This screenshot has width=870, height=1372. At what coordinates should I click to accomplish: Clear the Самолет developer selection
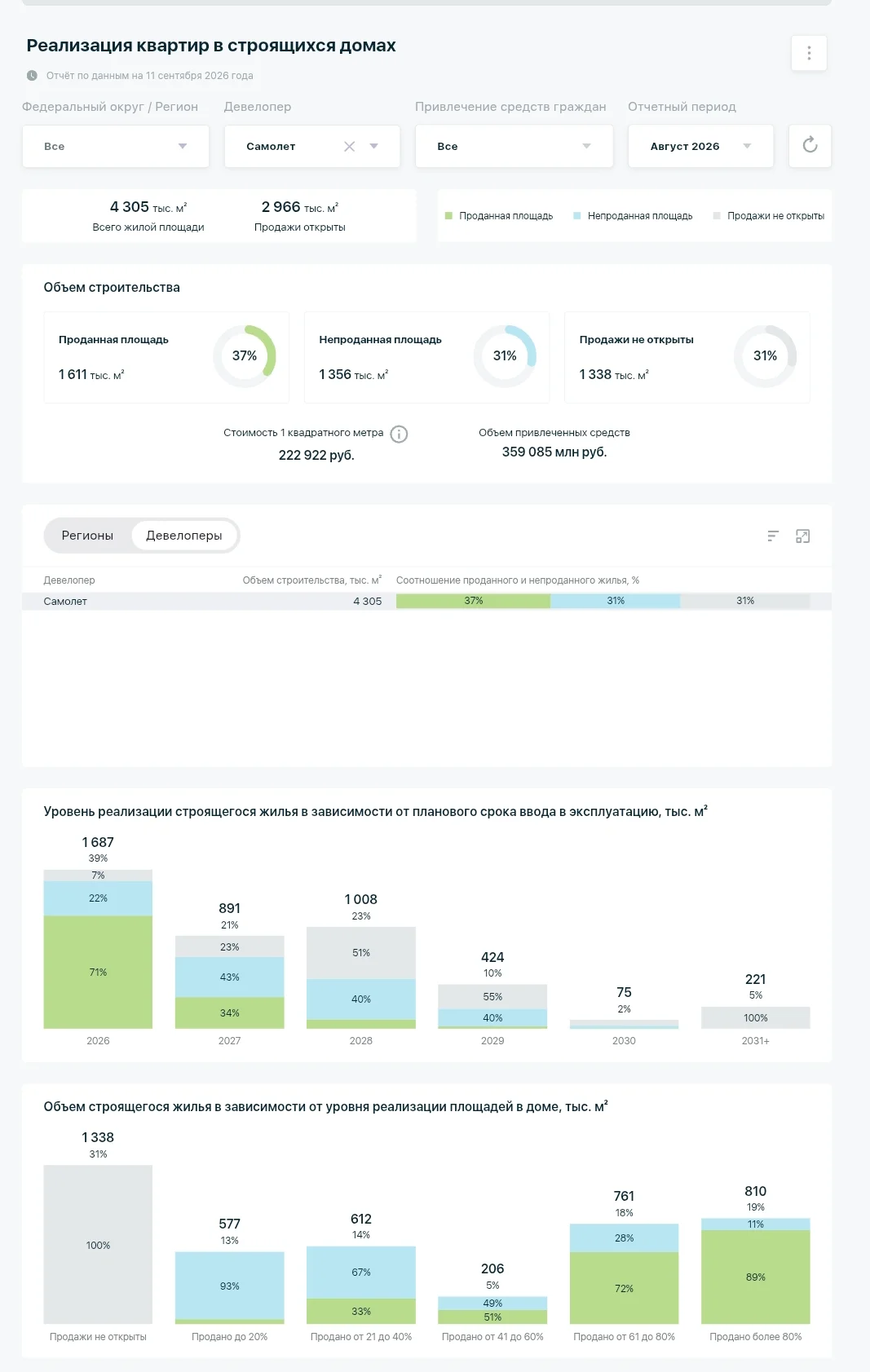349,147
